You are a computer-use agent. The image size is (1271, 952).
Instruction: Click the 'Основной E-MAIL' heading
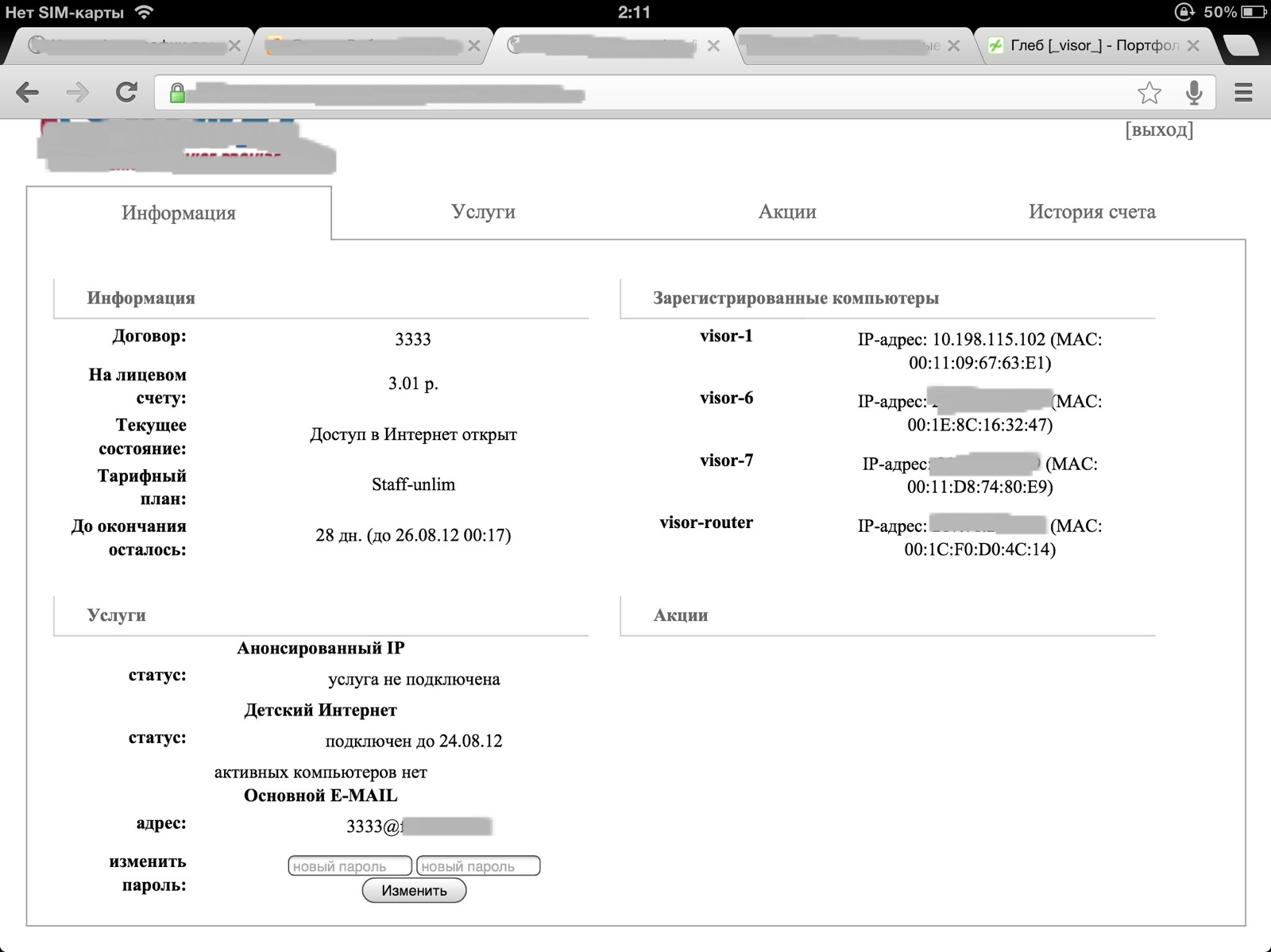[320, 796]
